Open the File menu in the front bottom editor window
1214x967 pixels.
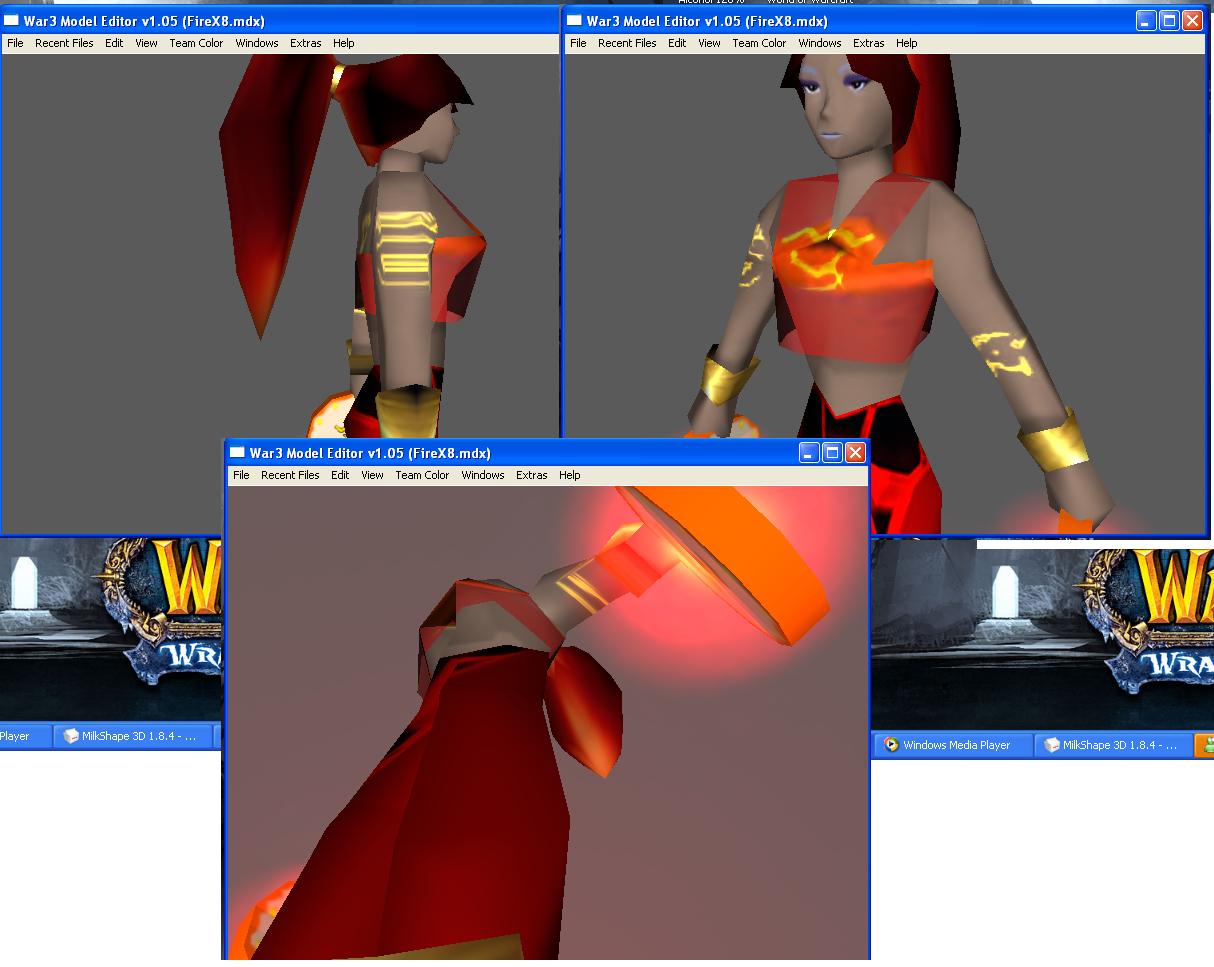point(242,475)
